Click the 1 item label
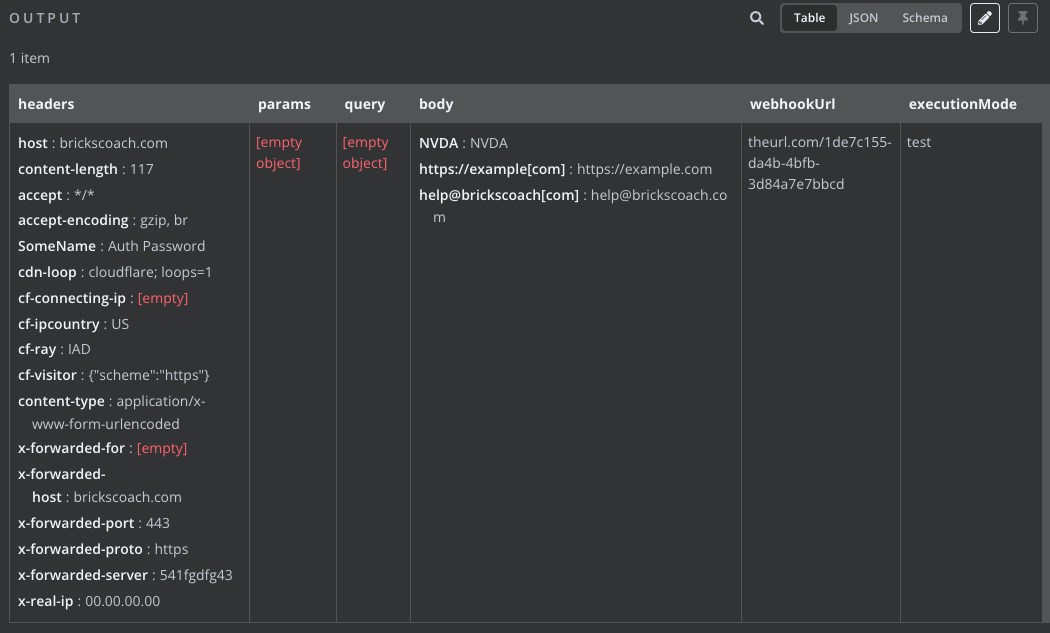Image resolution: width=1050 pixels, height=633 pixels. point(29,58)
